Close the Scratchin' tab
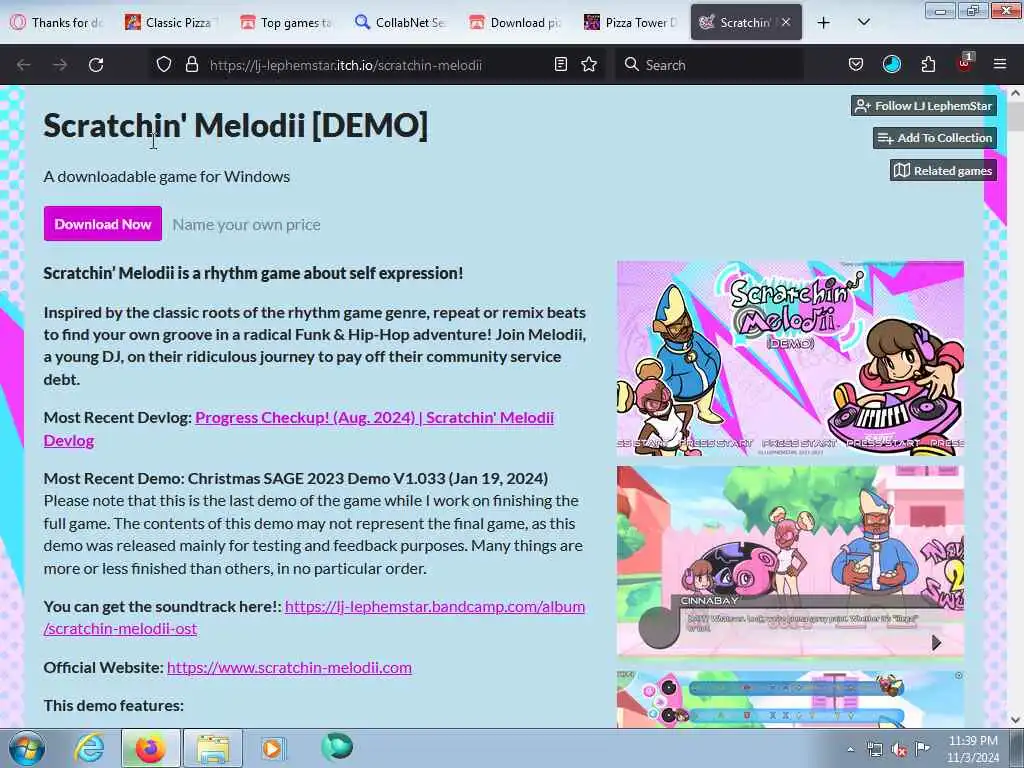Image resolution: width=1024 pixels, height=768 pixels. pyautogui.click(x=786, y=22)
